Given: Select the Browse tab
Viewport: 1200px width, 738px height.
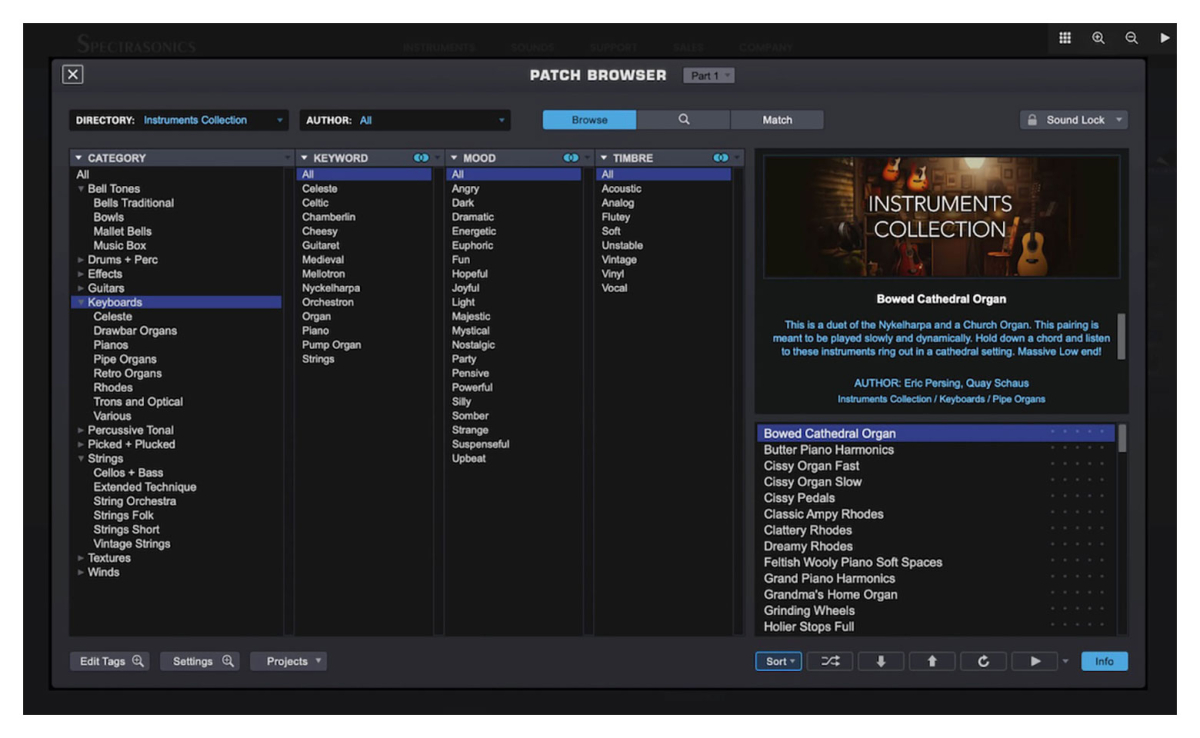Looking at the screenshot, I should click(x=589, y=120).
